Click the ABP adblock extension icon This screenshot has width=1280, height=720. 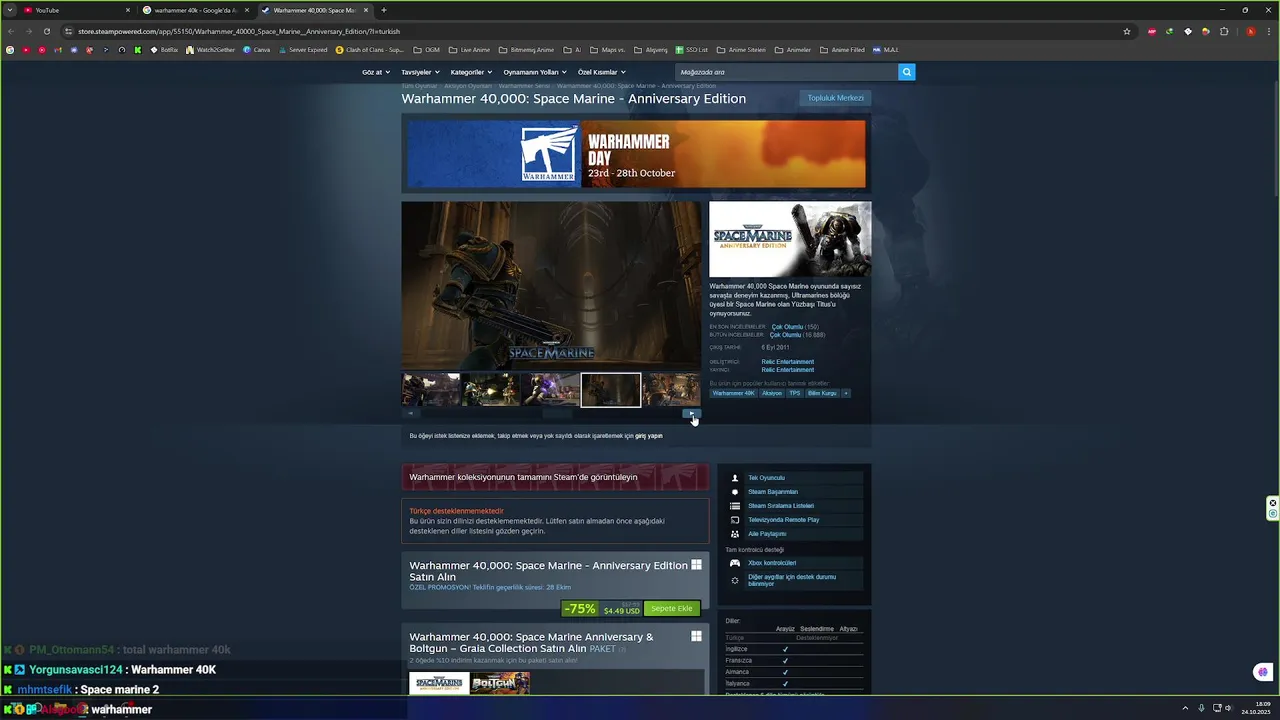1152,31
